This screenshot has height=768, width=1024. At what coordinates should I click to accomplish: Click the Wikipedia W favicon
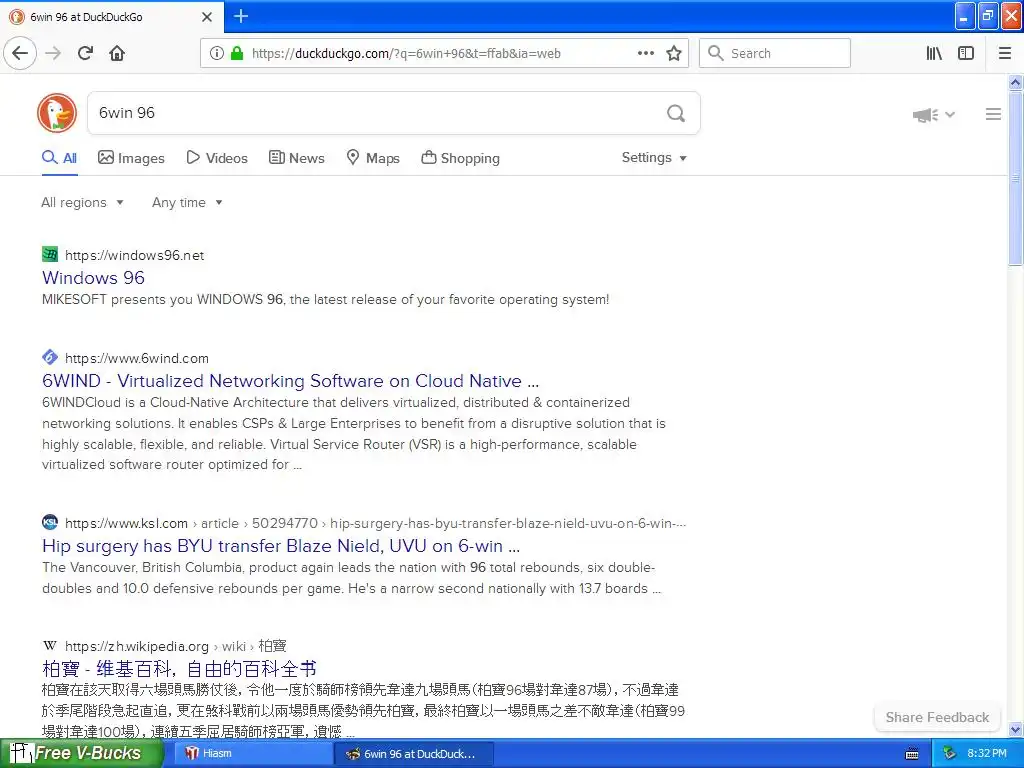click(50, 646)
